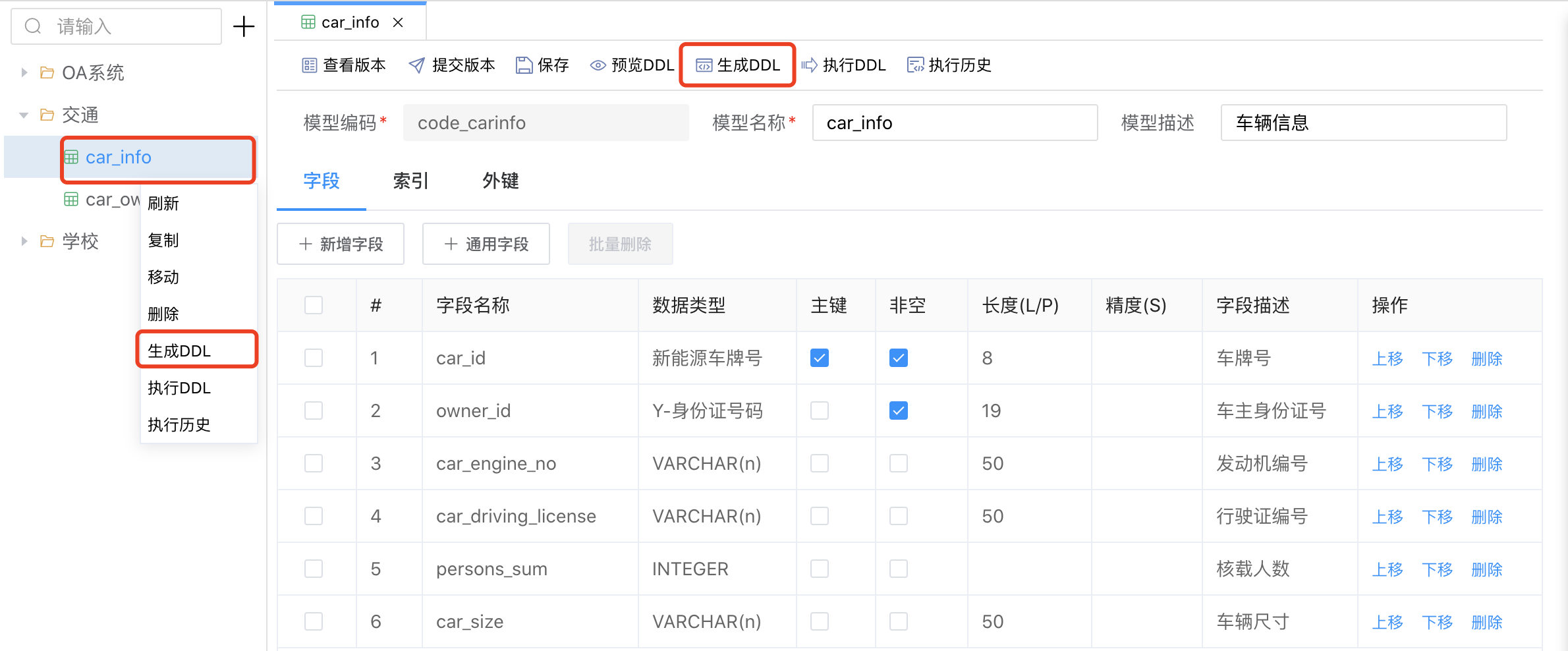Screen dimensions: 1568x651
Task: Open 执行历史 from the toolbar
Action: tap(915, 65)
